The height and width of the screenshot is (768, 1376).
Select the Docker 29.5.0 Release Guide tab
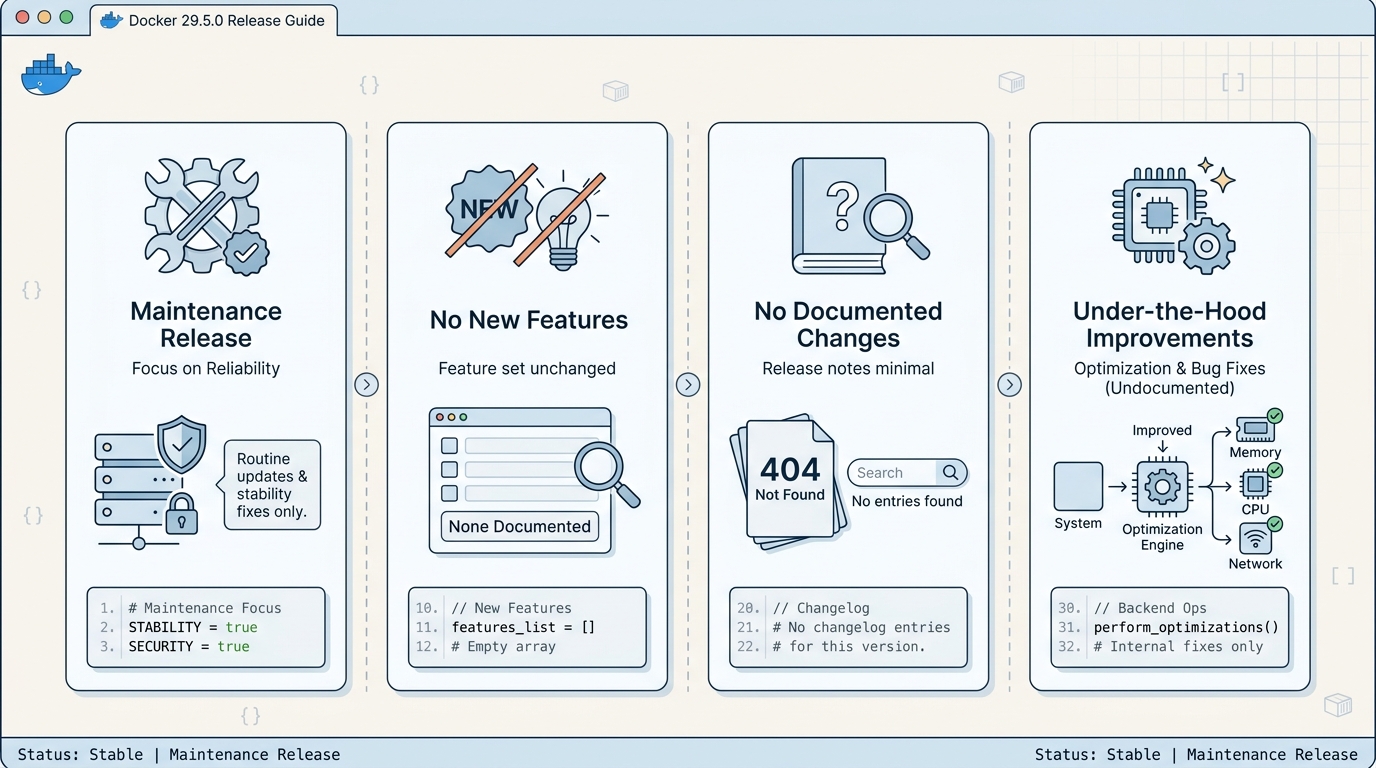(214, 20)
